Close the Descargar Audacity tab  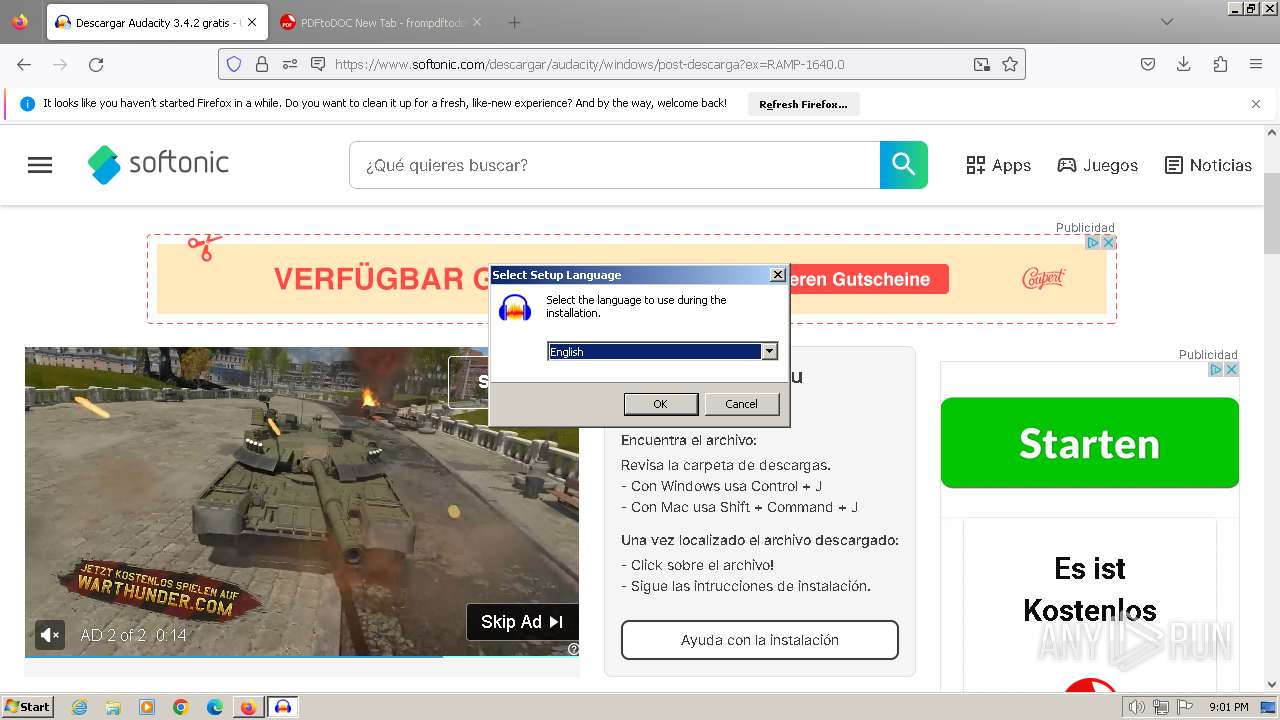252,22
